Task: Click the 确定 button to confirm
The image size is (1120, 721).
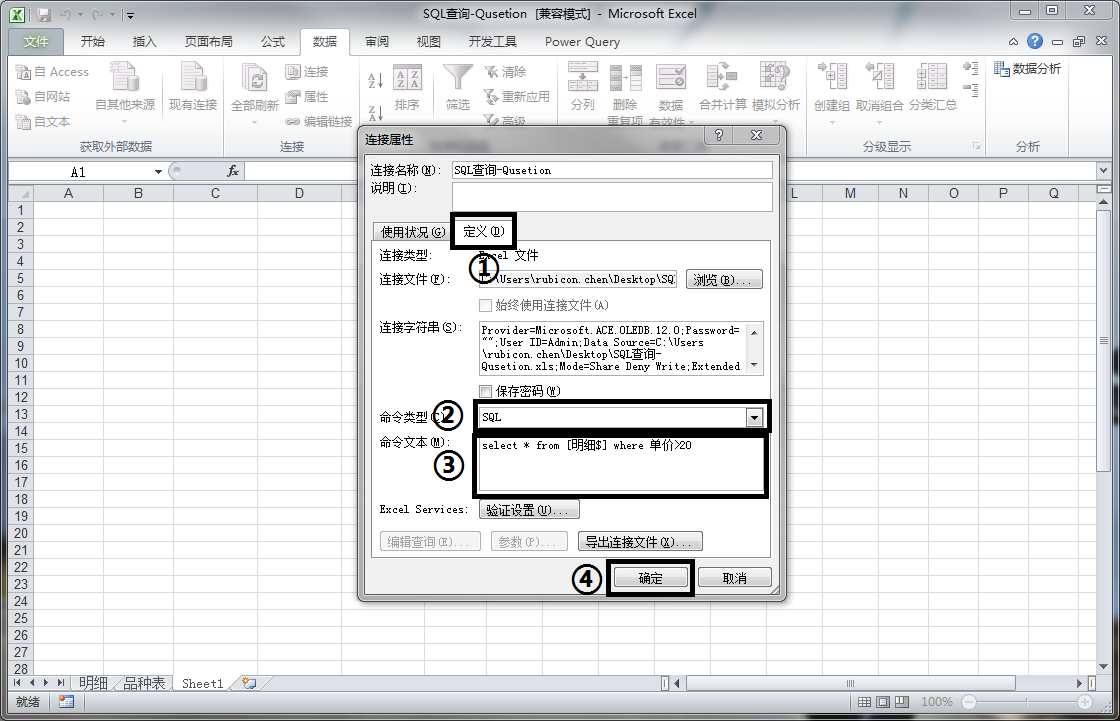Action: coord(650,577)
